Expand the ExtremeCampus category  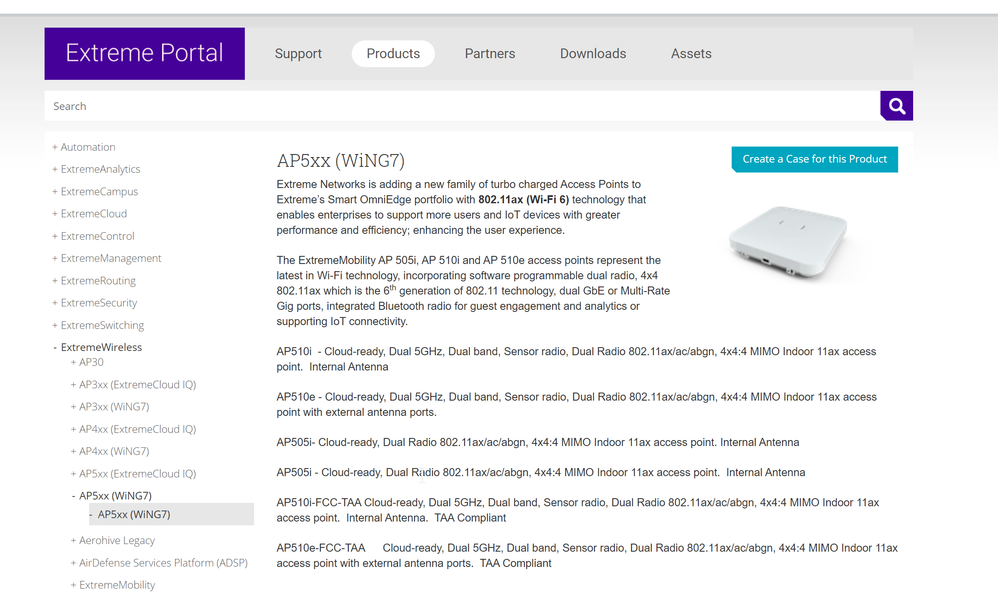coord(95,192)
